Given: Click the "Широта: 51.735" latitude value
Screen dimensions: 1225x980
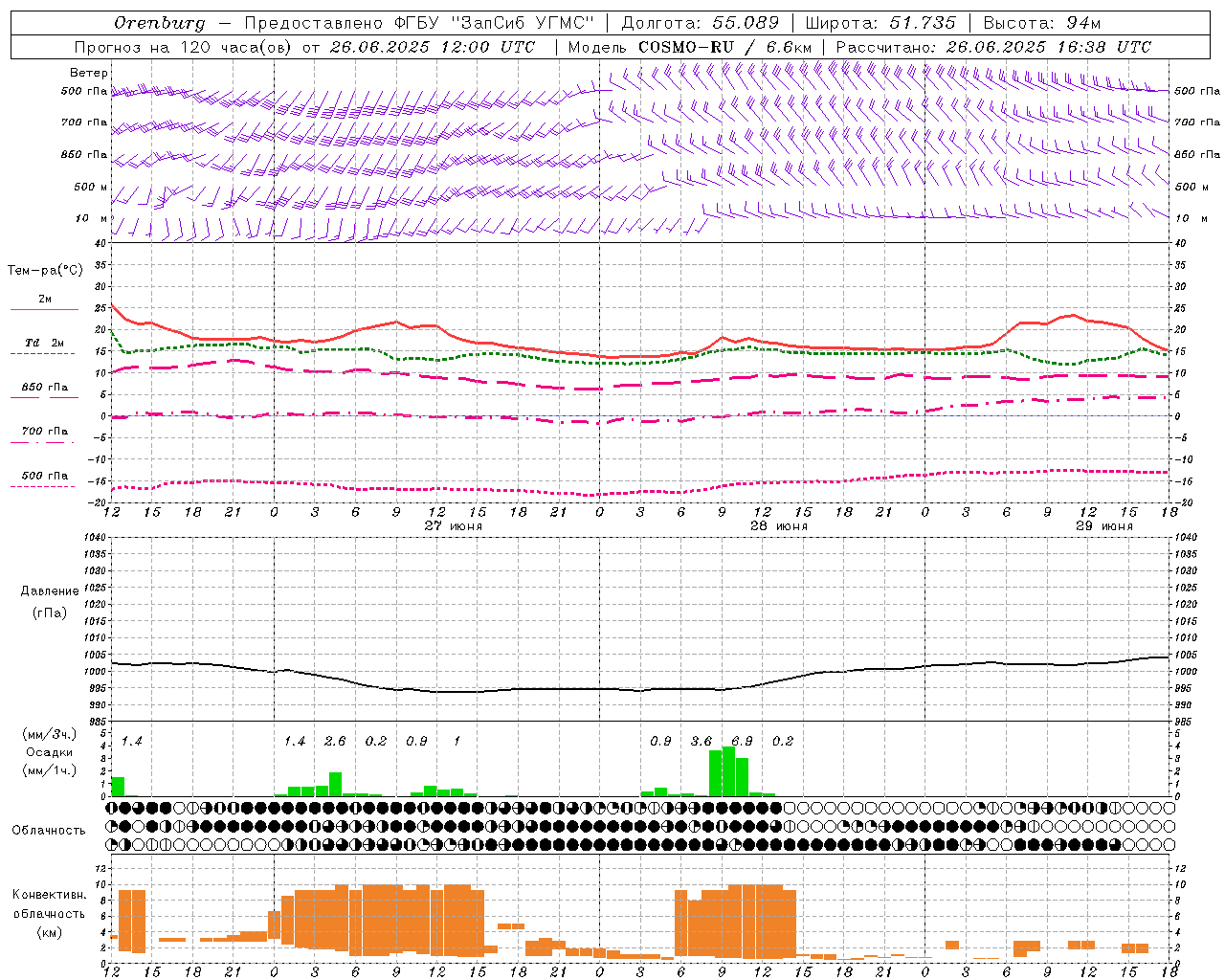Looking at the screenshot, I should click(x=881, y=23).
